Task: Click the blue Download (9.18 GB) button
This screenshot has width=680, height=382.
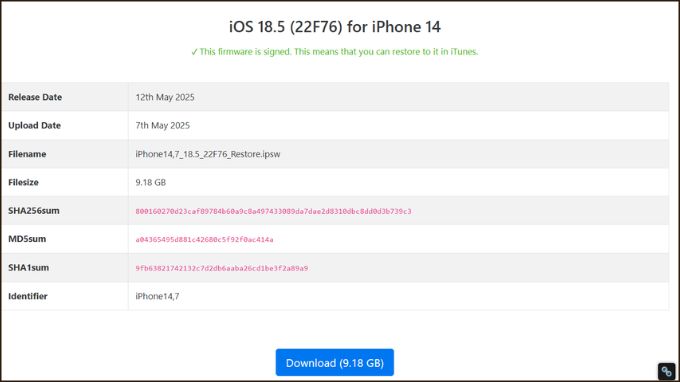Action: 334,362
